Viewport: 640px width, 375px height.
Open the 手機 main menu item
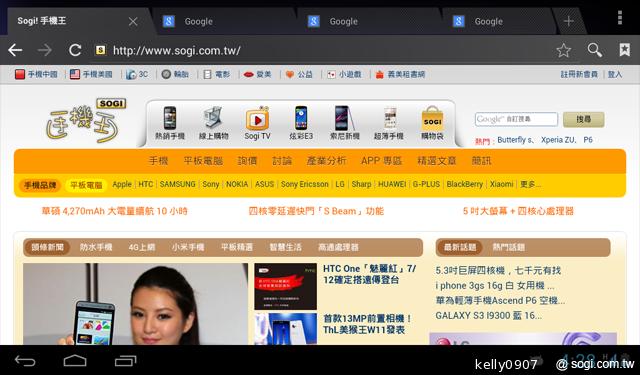click(158, 161)
